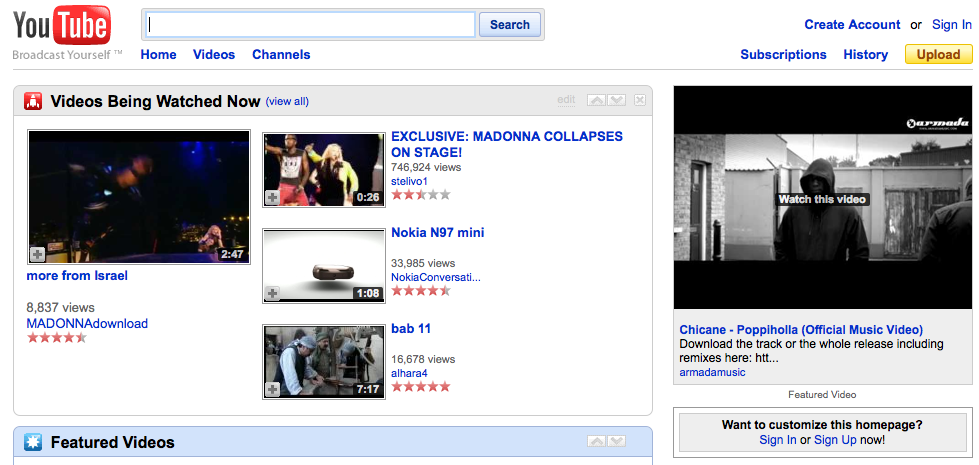Screen dimensions: 979x465
Task: Visit the MADONNAdownload channel
Action: click(x=87, y=324)
